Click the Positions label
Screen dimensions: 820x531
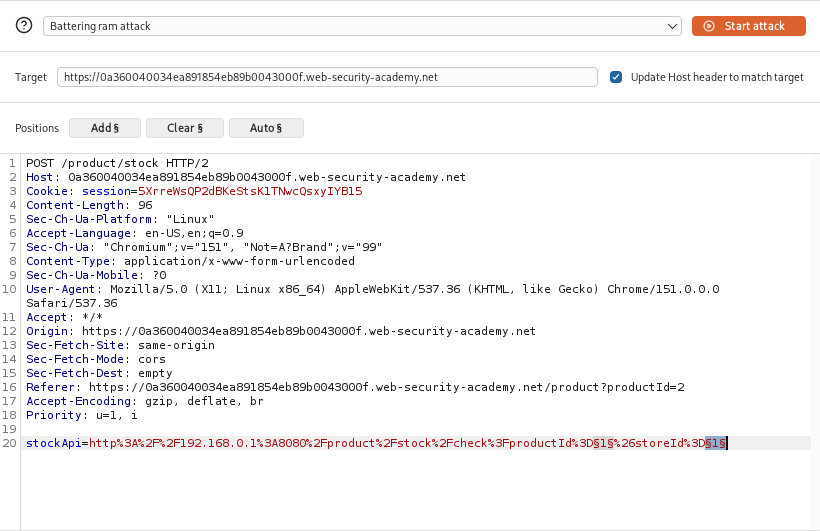click(x=37, y=128)
